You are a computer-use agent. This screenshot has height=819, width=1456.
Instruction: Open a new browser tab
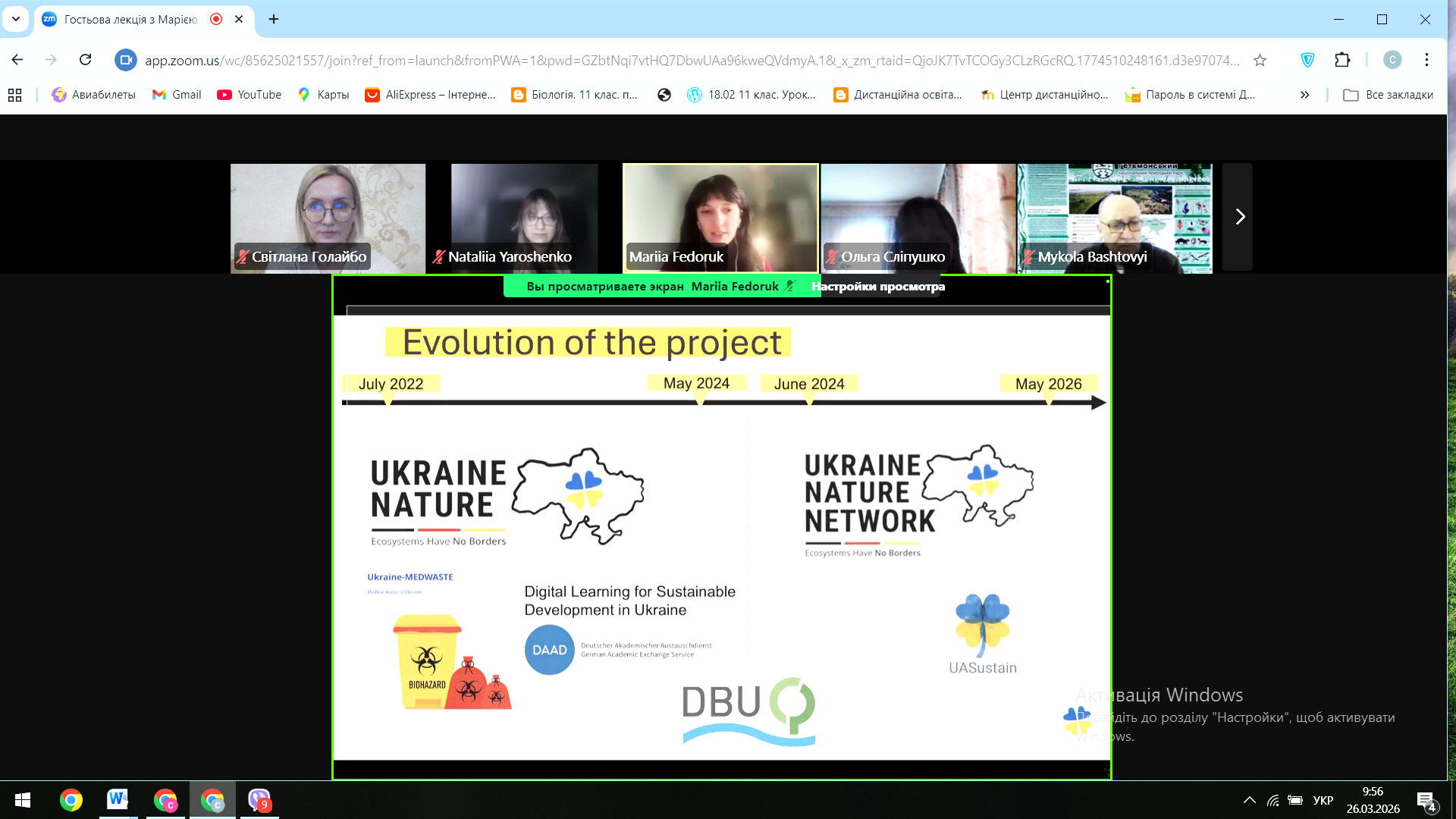point(274,19)
